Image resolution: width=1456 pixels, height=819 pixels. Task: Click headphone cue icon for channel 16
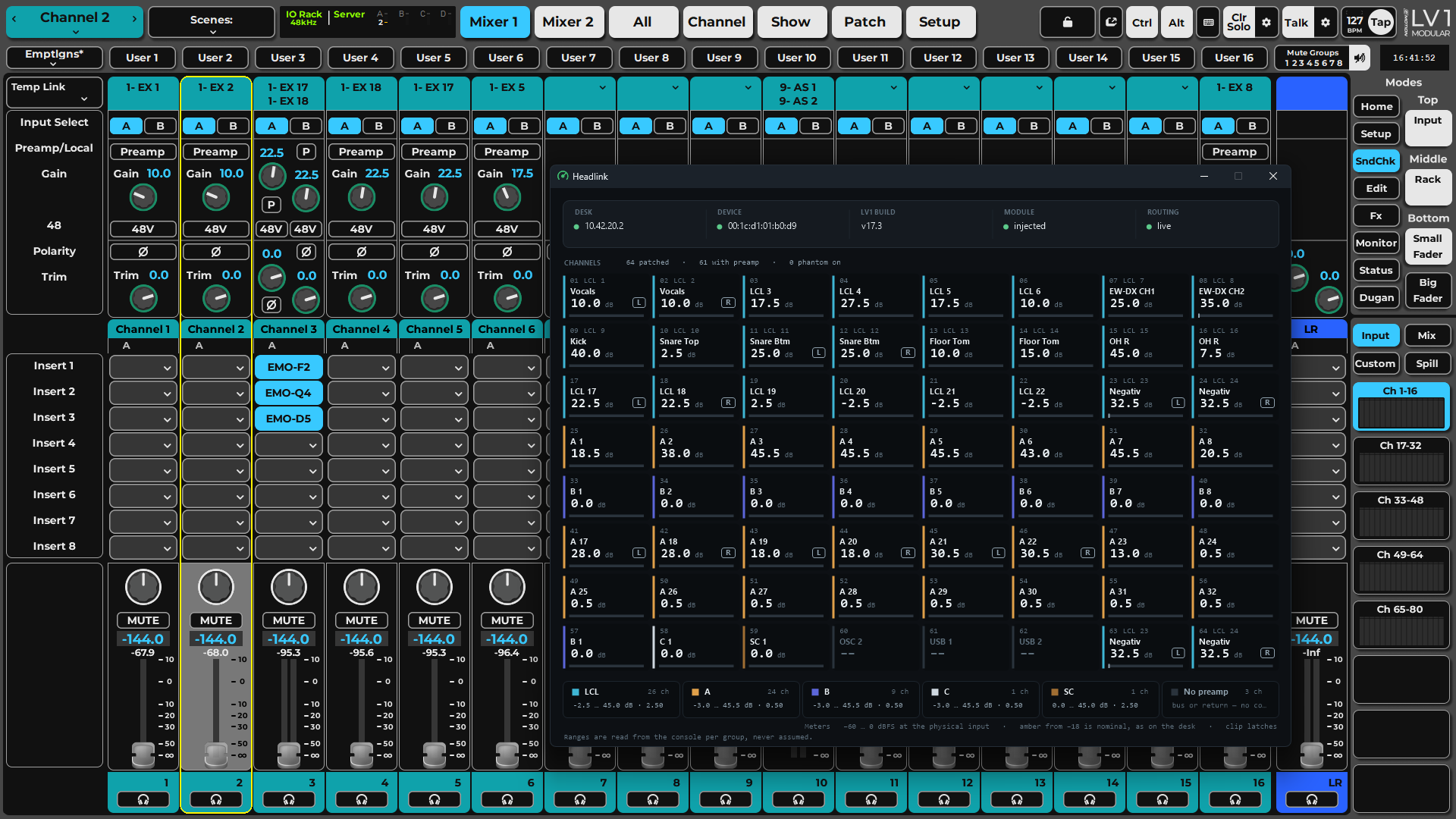point(1235,799)
